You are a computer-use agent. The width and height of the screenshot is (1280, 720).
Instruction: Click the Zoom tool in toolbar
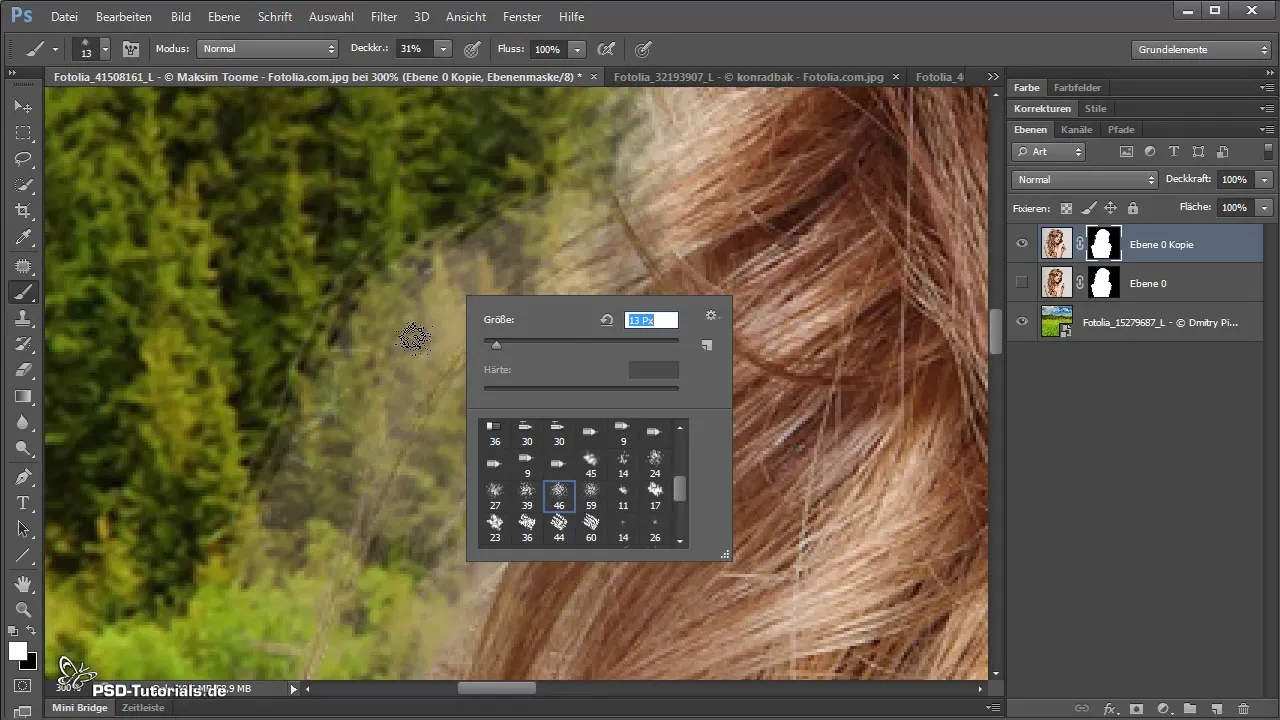click(22, 609)
